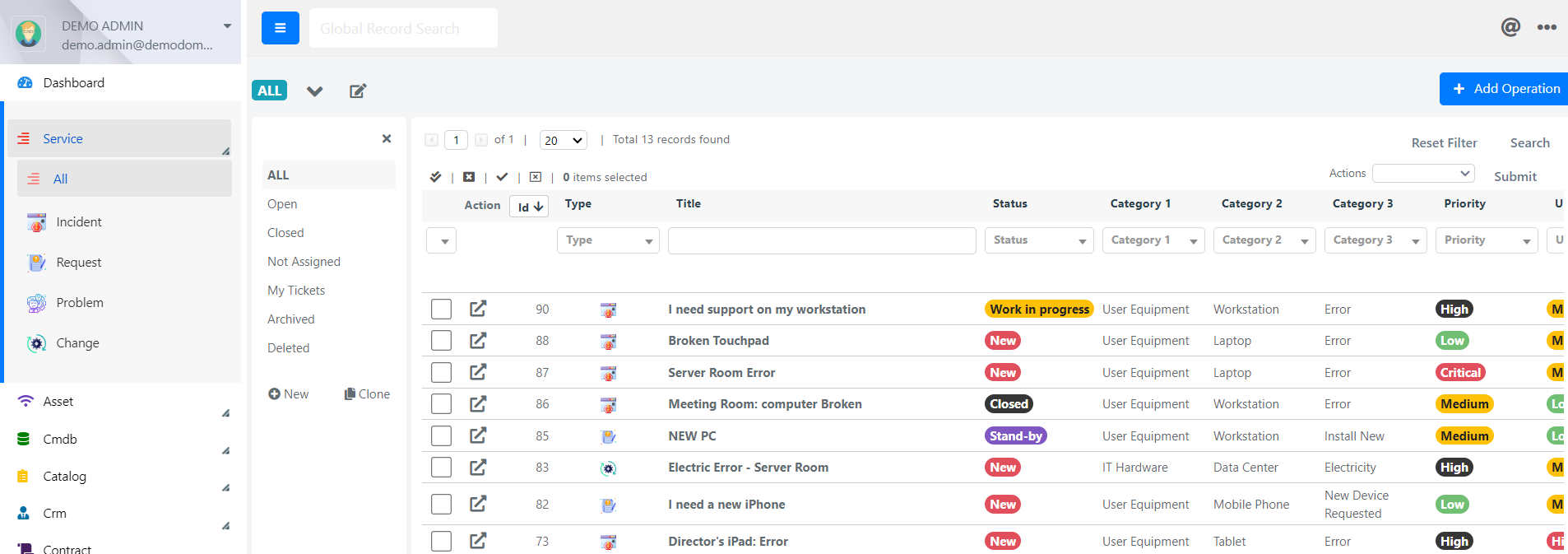Click the Add Operation button
Viewport: 1568px width, 554px height.
click(x=1504, y=89)
